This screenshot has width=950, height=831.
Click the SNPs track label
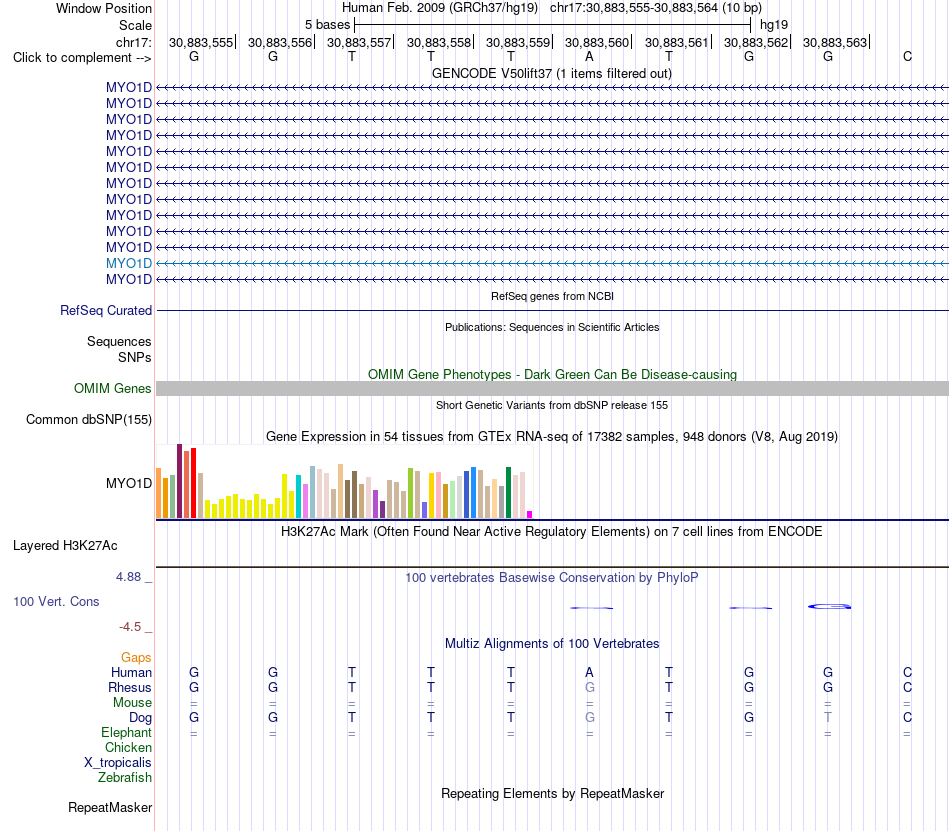tap(135, 357)
